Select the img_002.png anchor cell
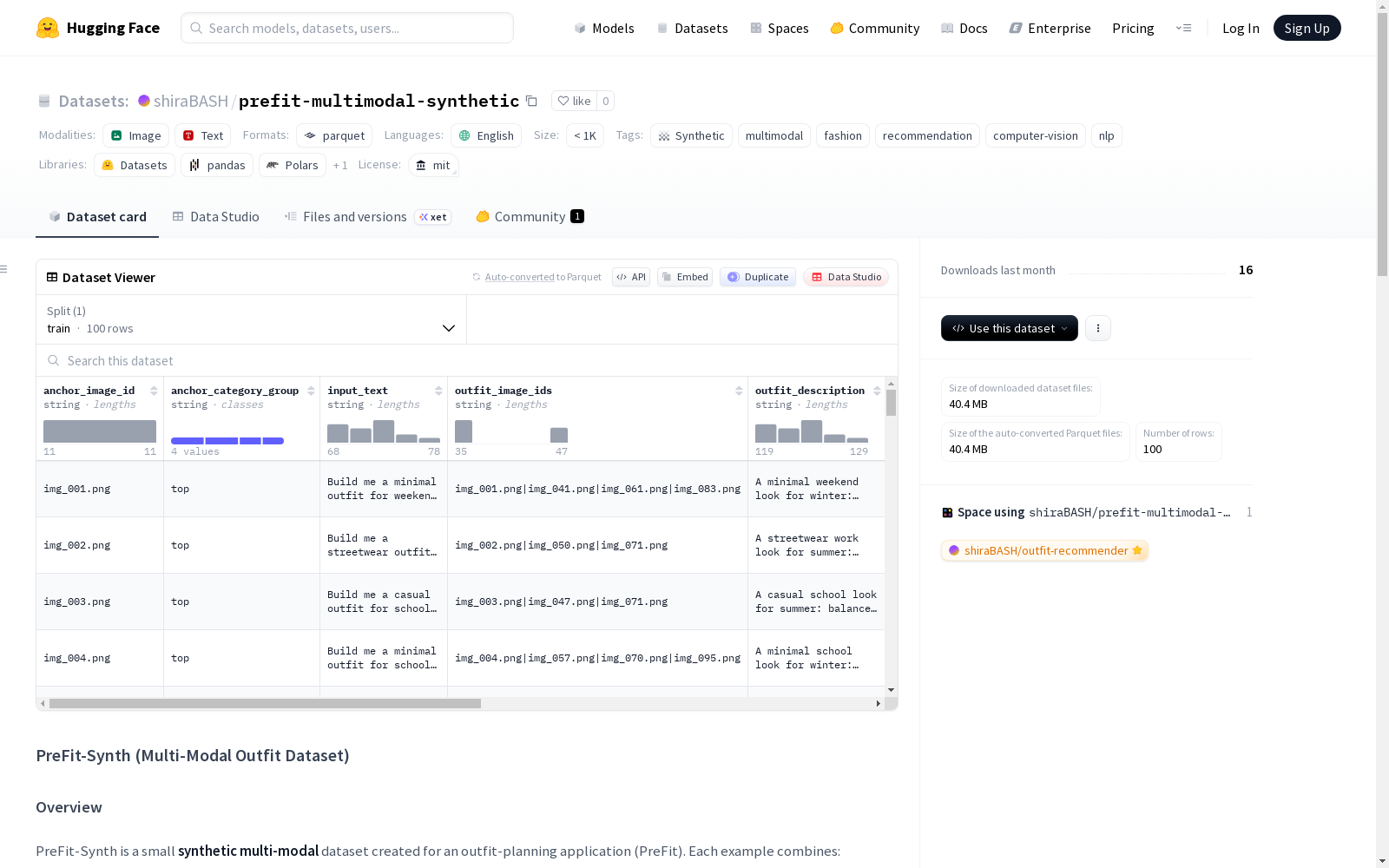Image resolution: width=1389 pixels, height=868 pixels. click(x=100, y=545)
